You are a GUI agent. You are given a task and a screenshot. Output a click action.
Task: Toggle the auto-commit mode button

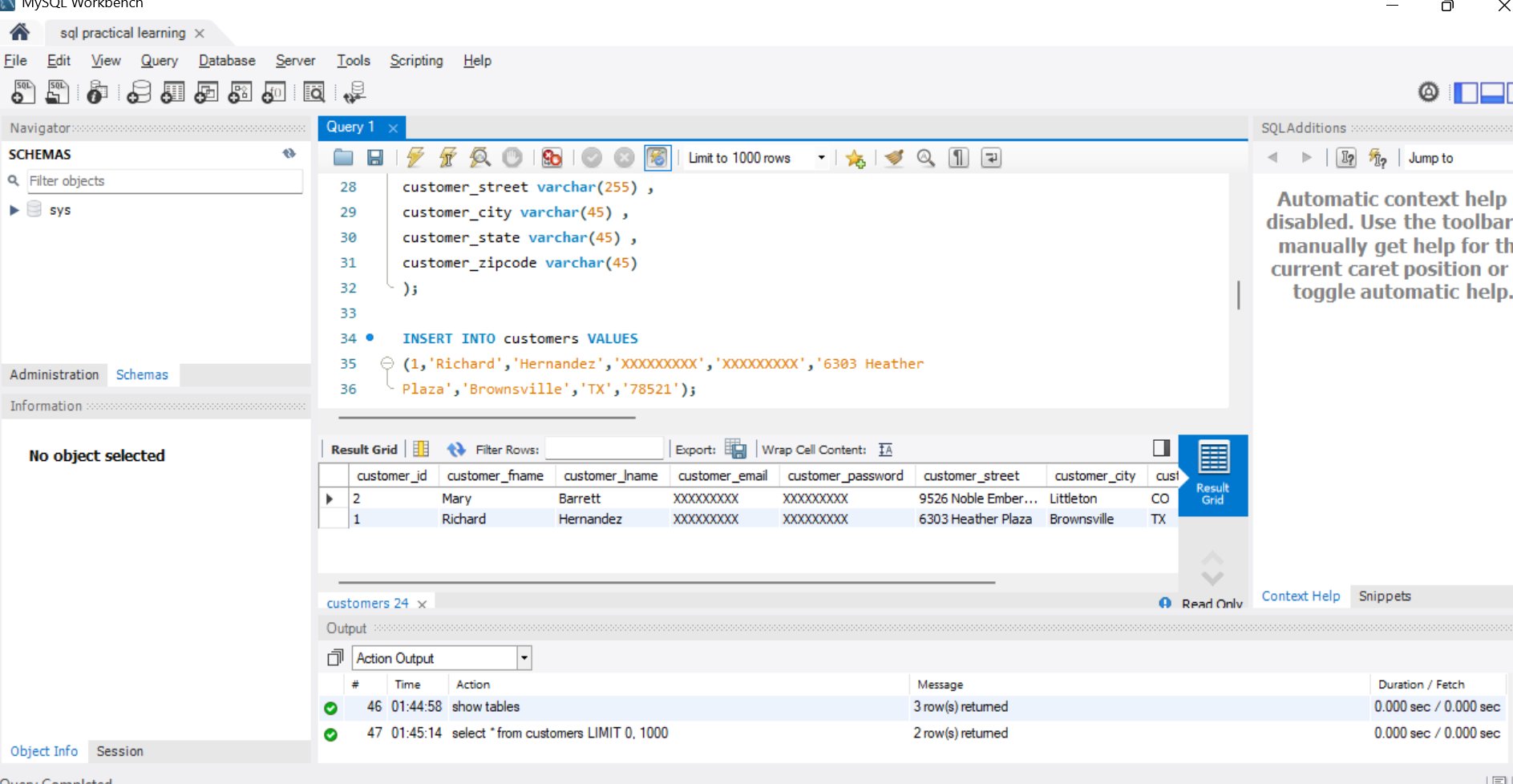tap(657, 158)
